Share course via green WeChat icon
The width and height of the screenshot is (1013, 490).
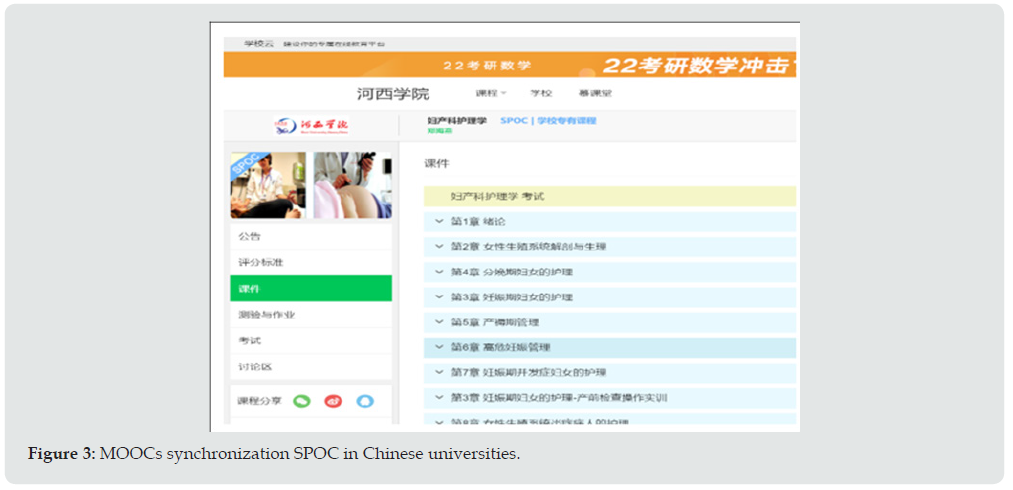302,401
